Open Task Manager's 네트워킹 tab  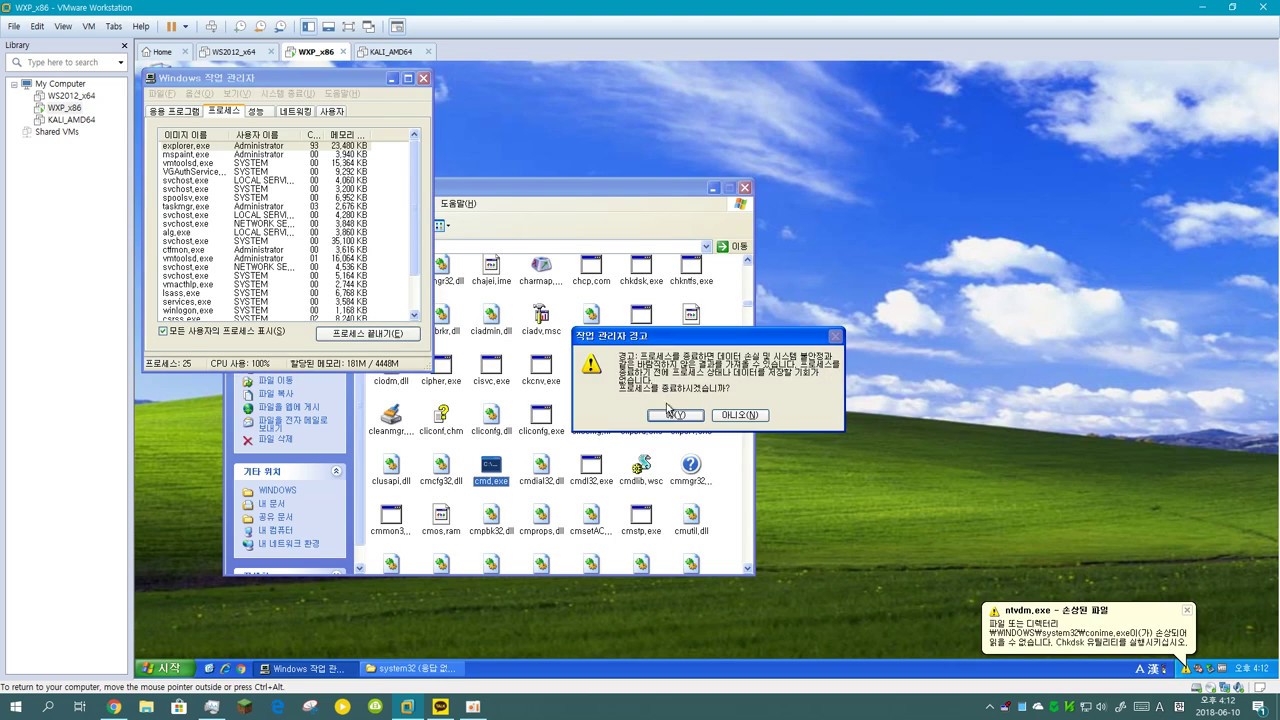(295, 111)
